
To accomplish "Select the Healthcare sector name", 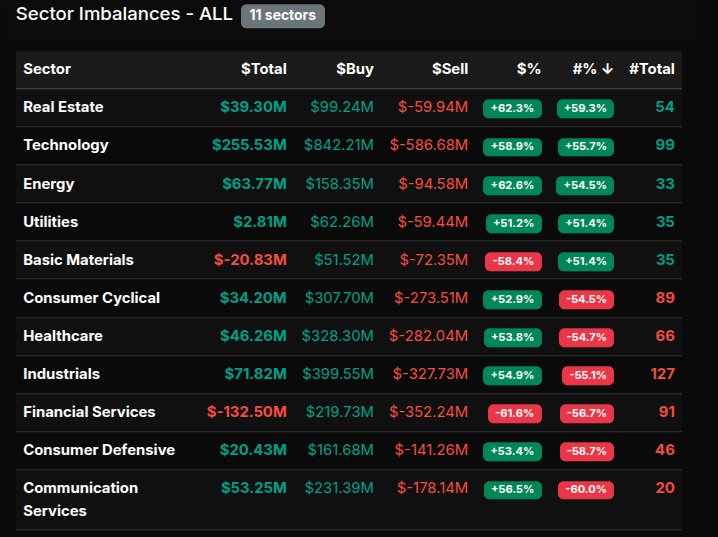I will pyautogui.click(x=63, y=336).
